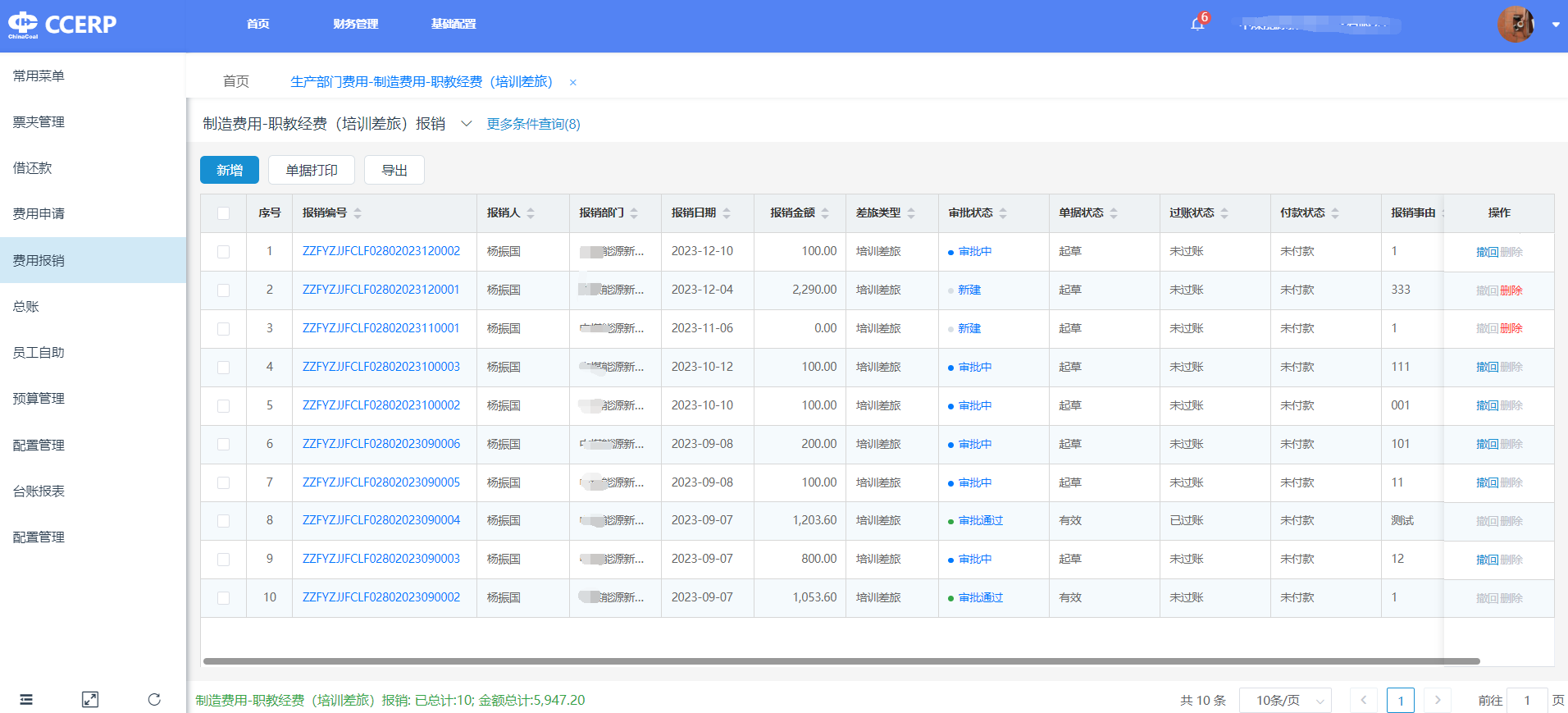This screenshot has height=713, width=1568.
Task: Click 删除 in row 2
Action: point(1511,290)
